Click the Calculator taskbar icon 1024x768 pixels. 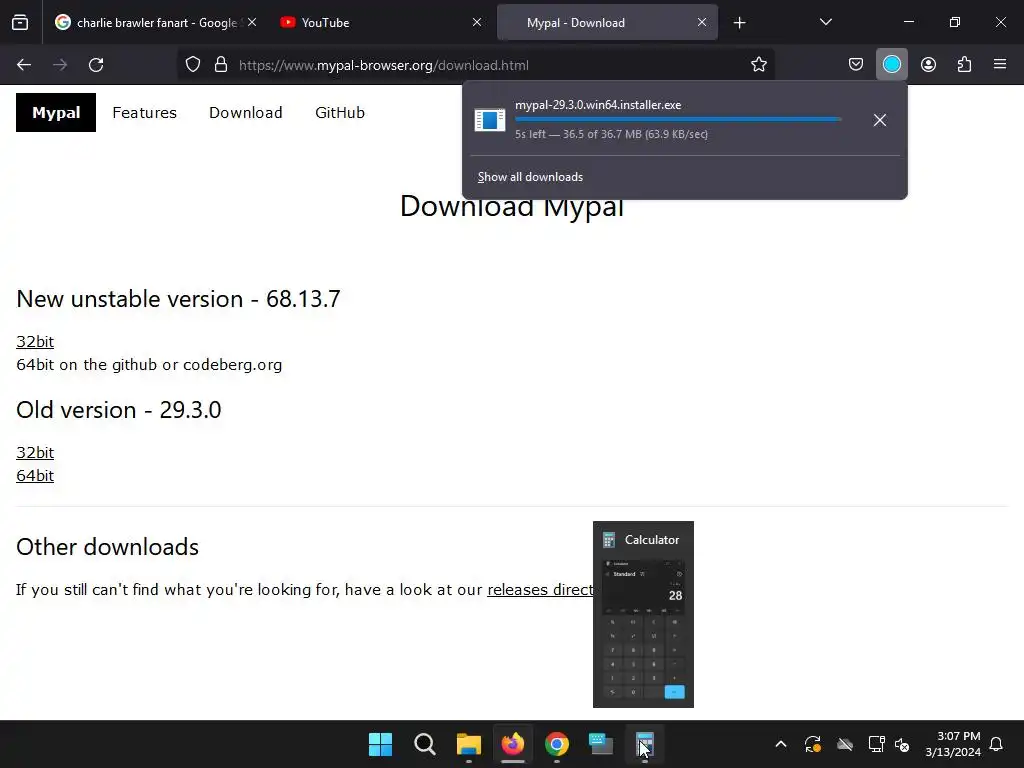click(x=645, y=744)
